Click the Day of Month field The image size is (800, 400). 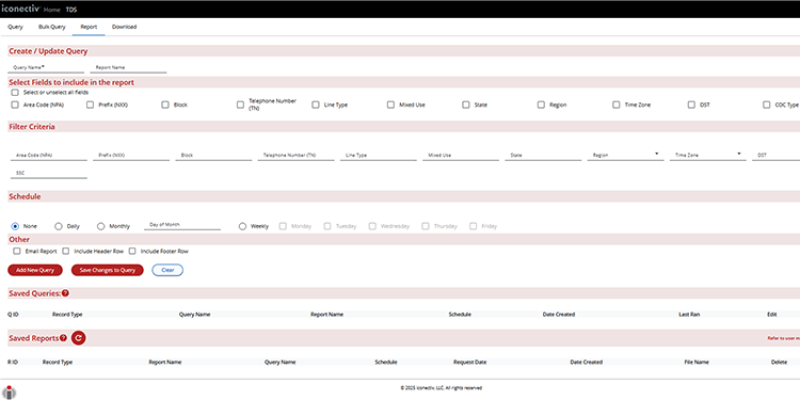coord(182,226)
